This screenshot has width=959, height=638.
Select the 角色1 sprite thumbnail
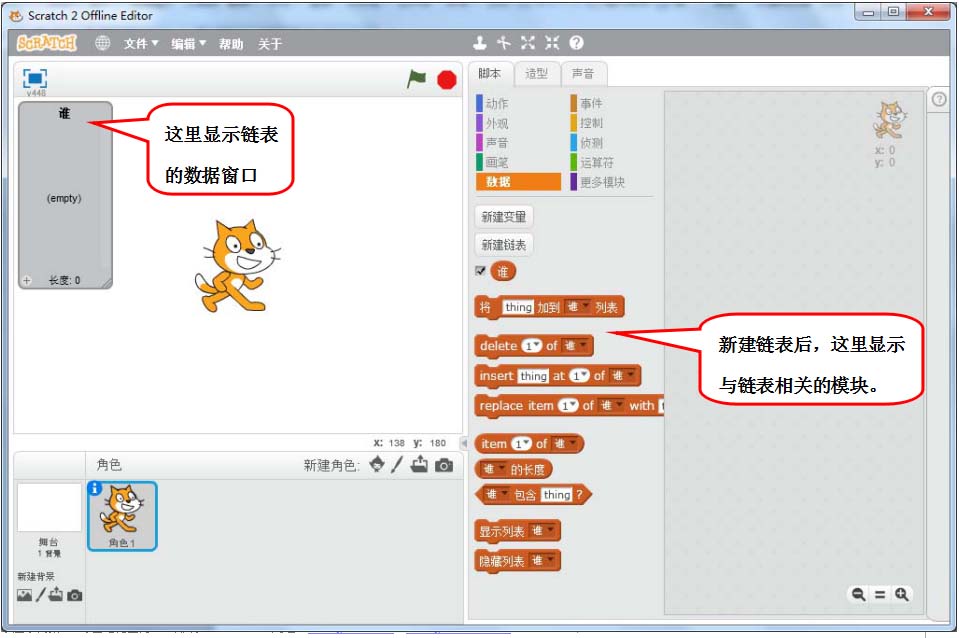point(122,515)
